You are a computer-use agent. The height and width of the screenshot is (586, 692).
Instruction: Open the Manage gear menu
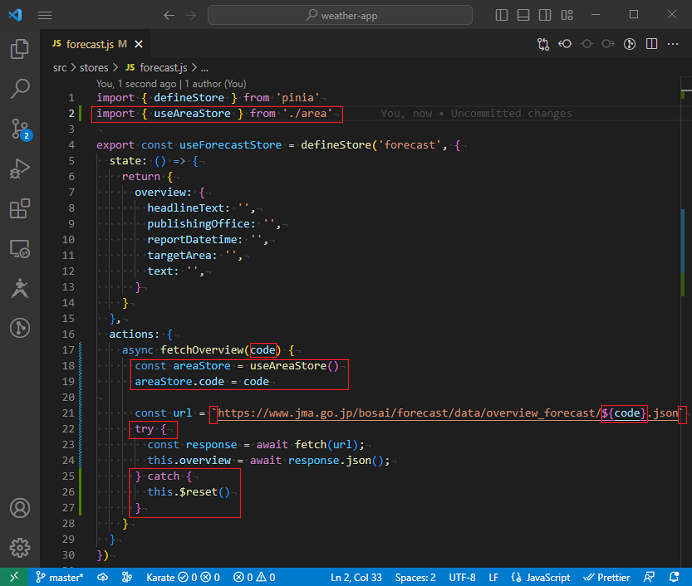click(x=20, y=548)
